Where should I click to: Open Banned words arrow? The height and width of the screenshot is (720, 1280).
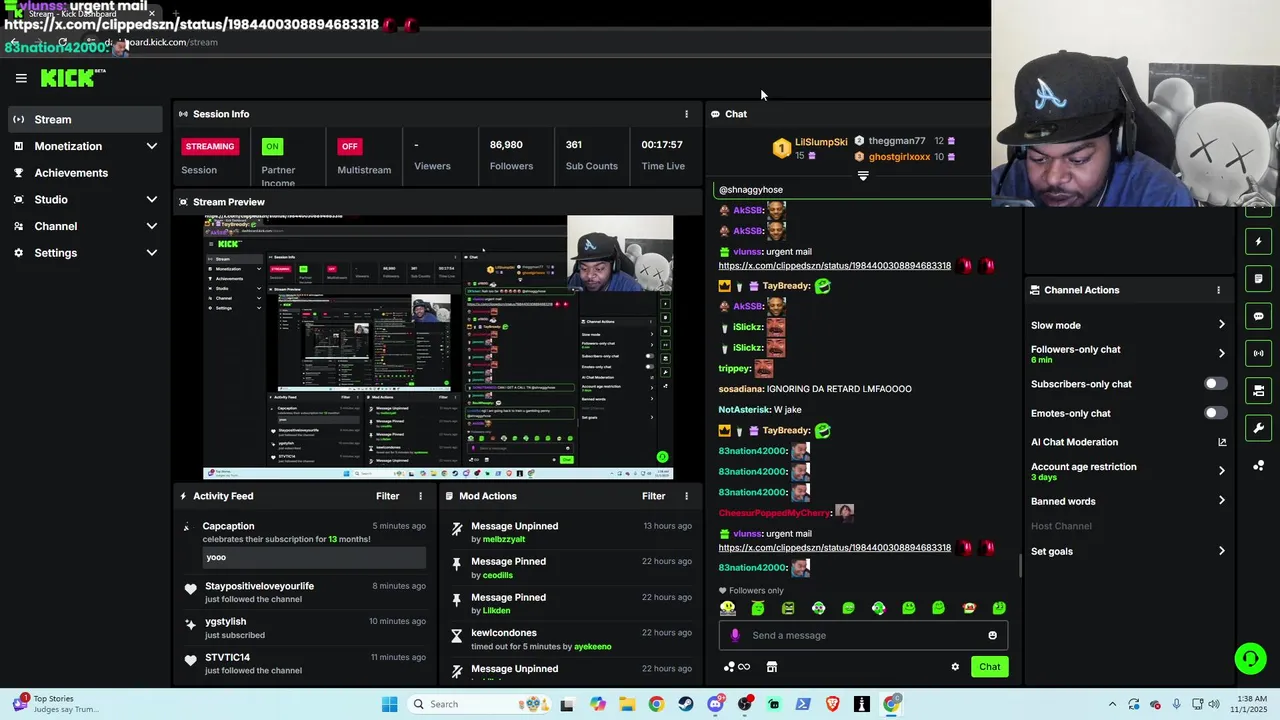tap(1221, 501)
